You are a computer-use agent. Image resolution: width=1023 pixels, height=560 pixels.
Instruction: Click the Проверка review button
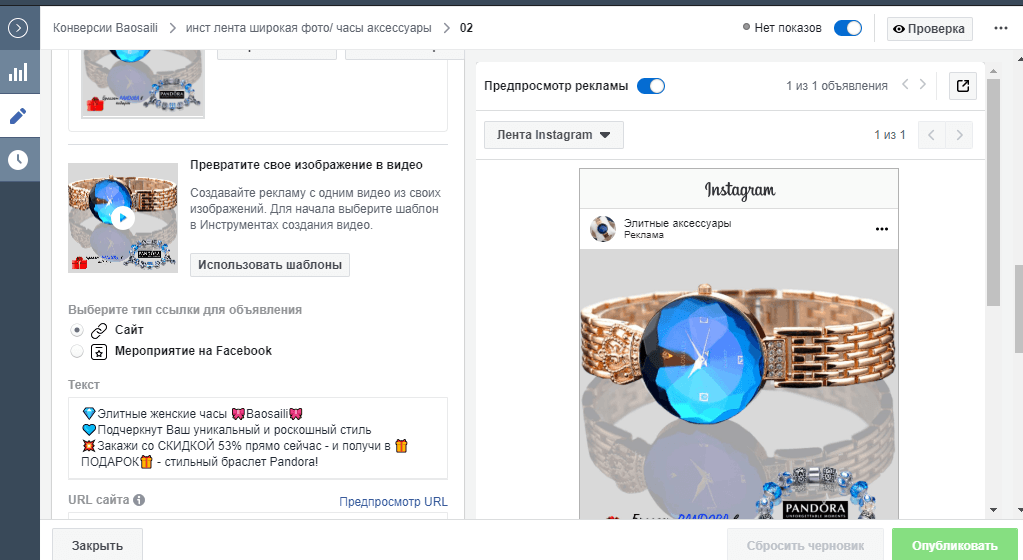click(x=929, y=29)
